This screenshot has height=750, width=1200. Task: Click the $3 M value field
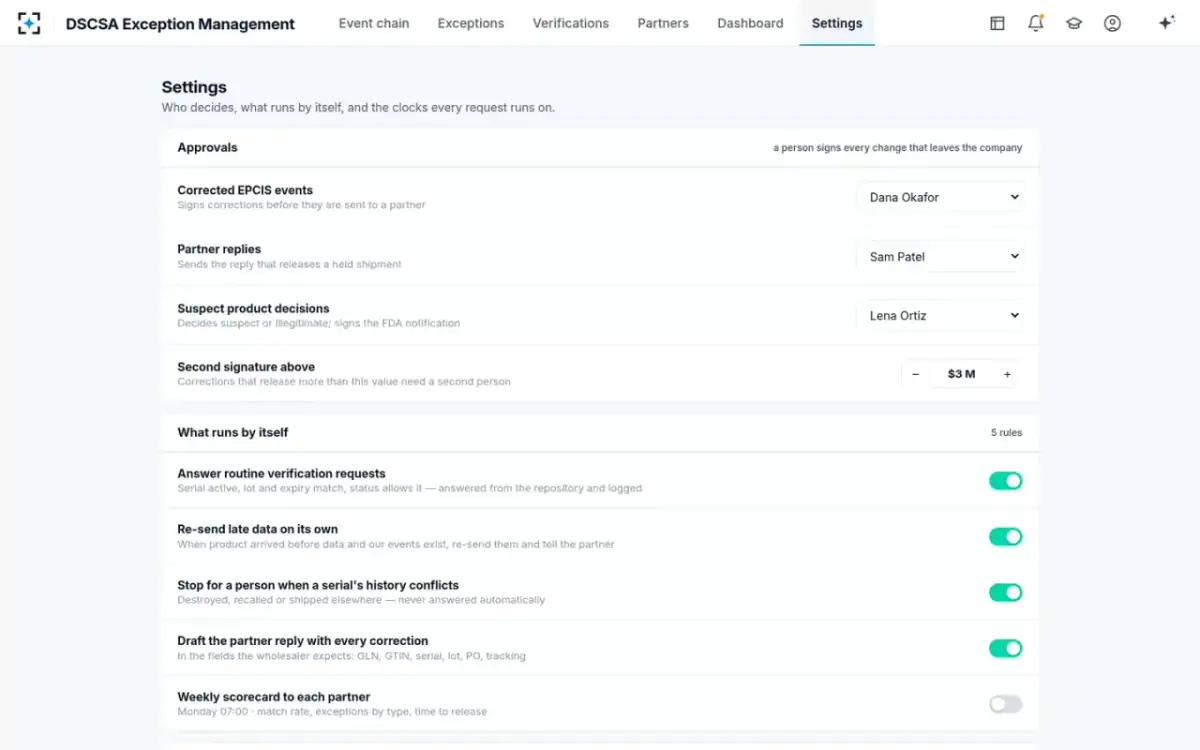coord(961,374)
